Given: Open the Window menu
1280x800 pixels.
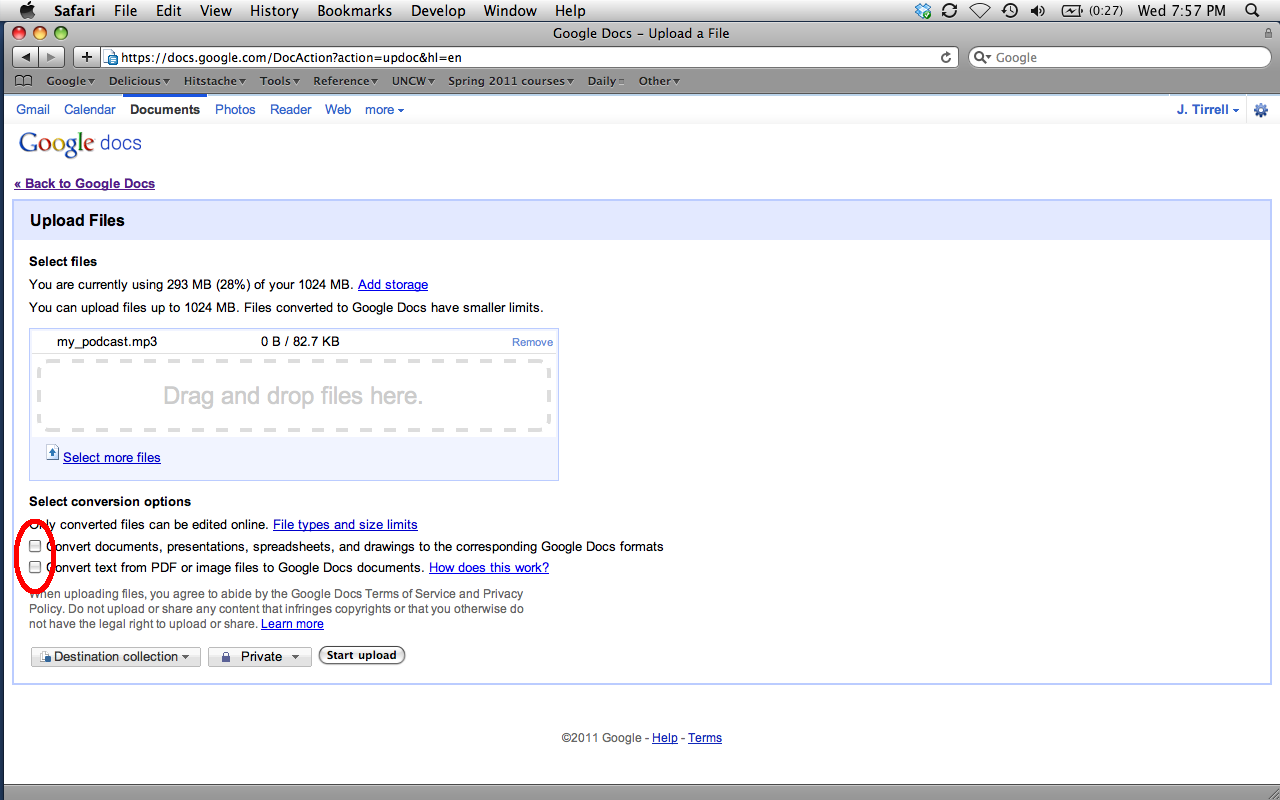Looking at the screenshot, I should 510,11.
